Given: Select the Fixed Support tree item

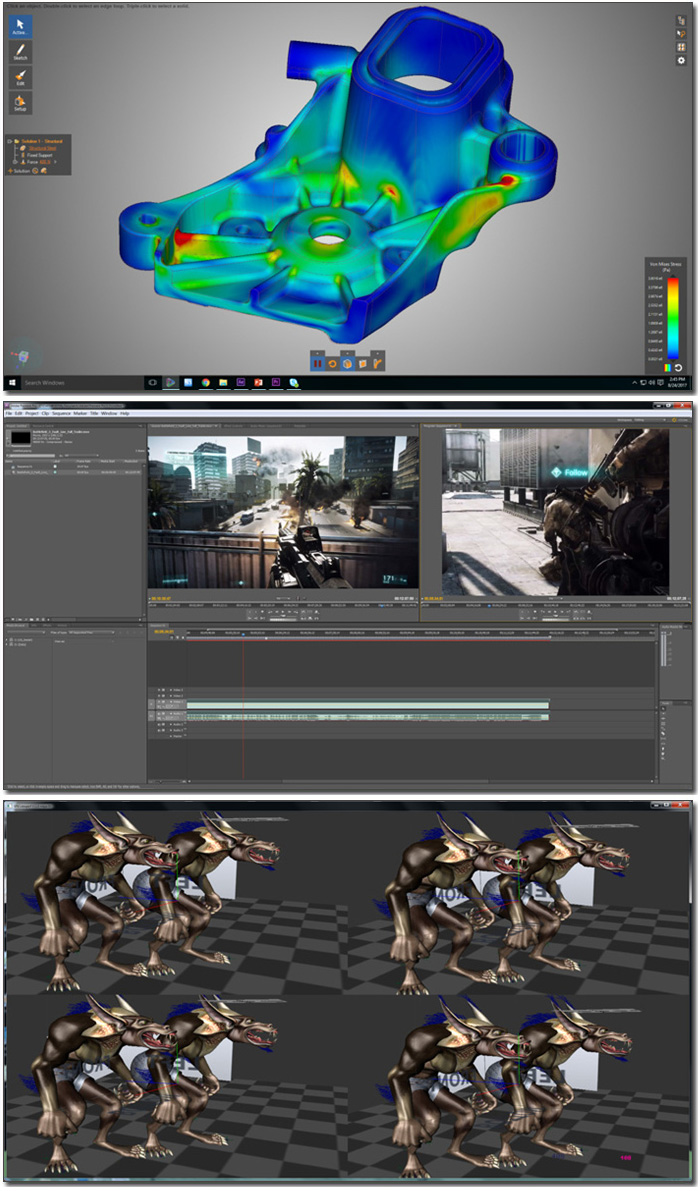Looking at the screenshot, I should pyautogui.click(x=39, y=155).
